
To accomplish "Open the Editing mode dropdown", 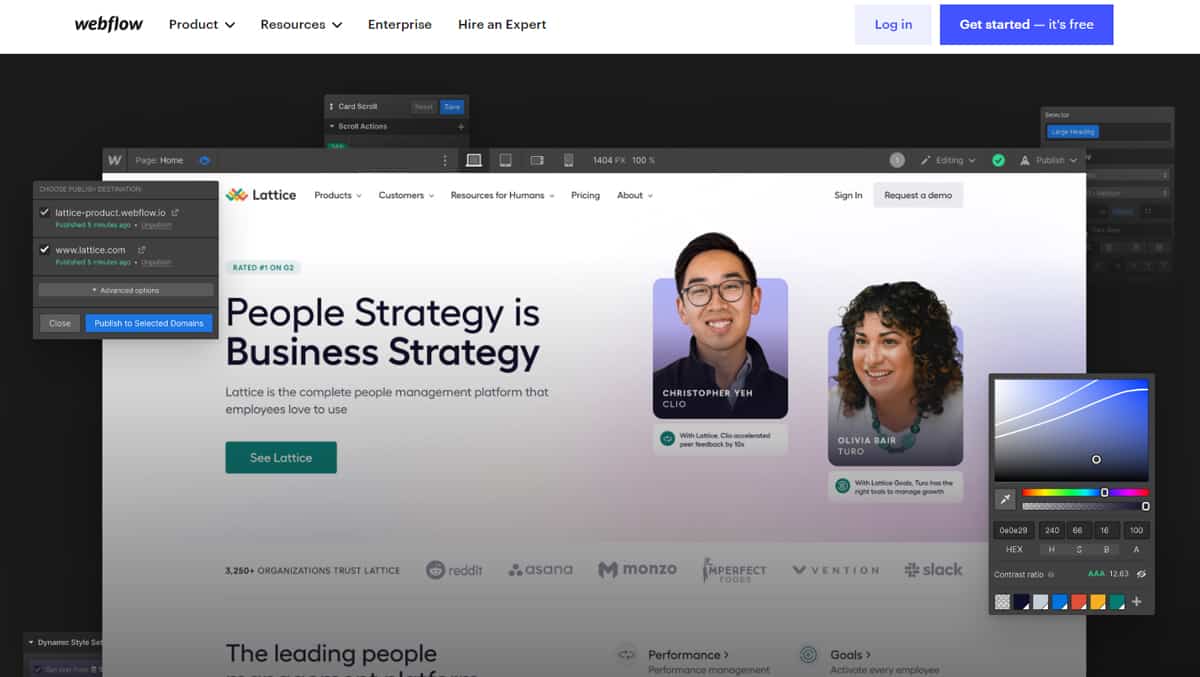I will coord(948,160).
